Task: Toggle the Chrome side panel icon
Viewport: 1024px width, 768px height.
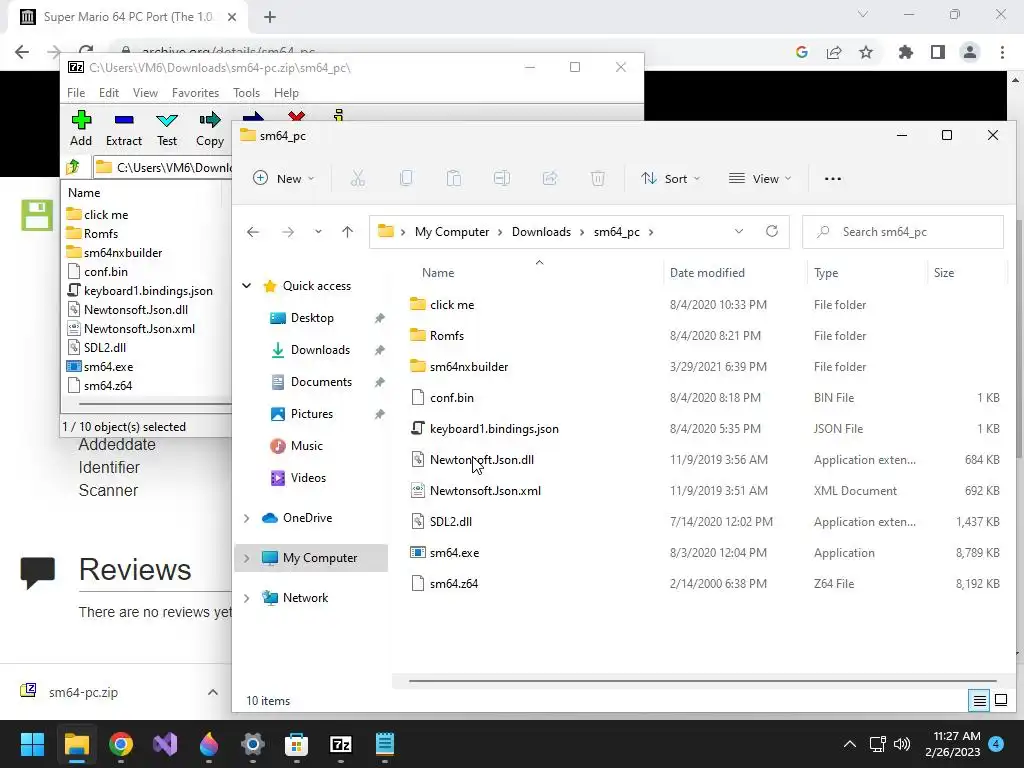Action: point(938,52)
